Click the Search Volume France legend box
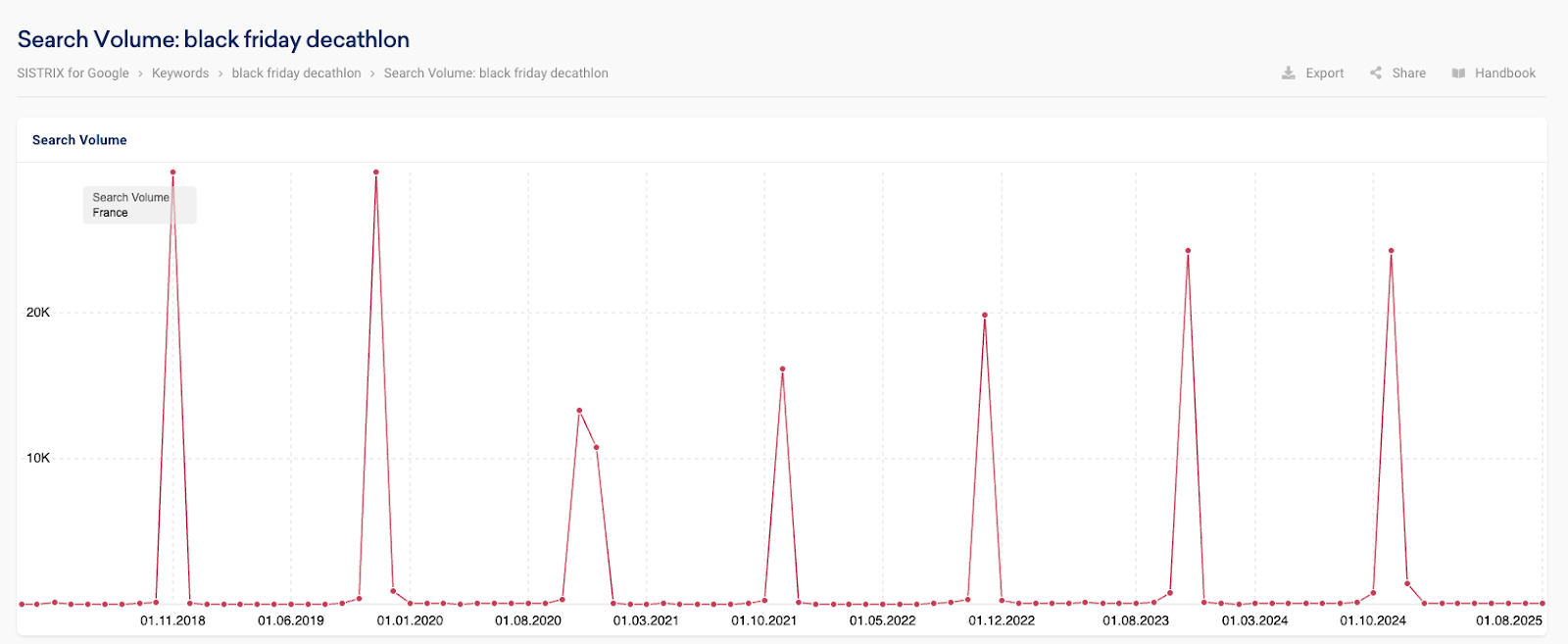 (139, 205)
